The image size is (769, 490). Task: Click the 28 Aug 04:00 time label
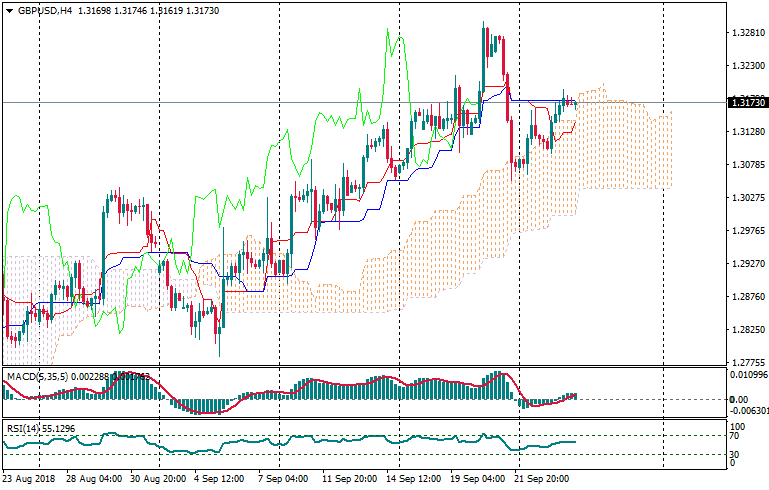click(94, 479)
